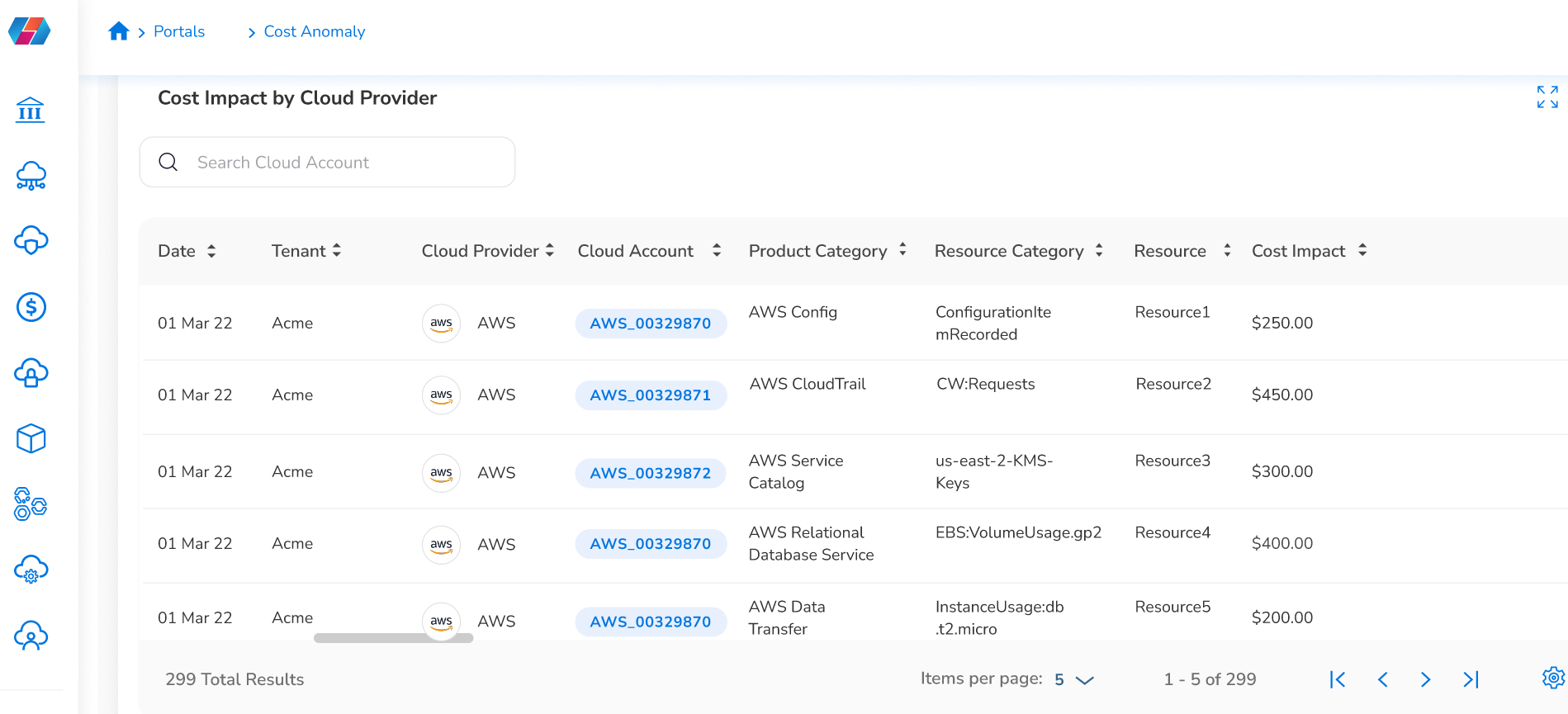Open the items per page dropdown
The image size is (1568, 714).
1074,679
